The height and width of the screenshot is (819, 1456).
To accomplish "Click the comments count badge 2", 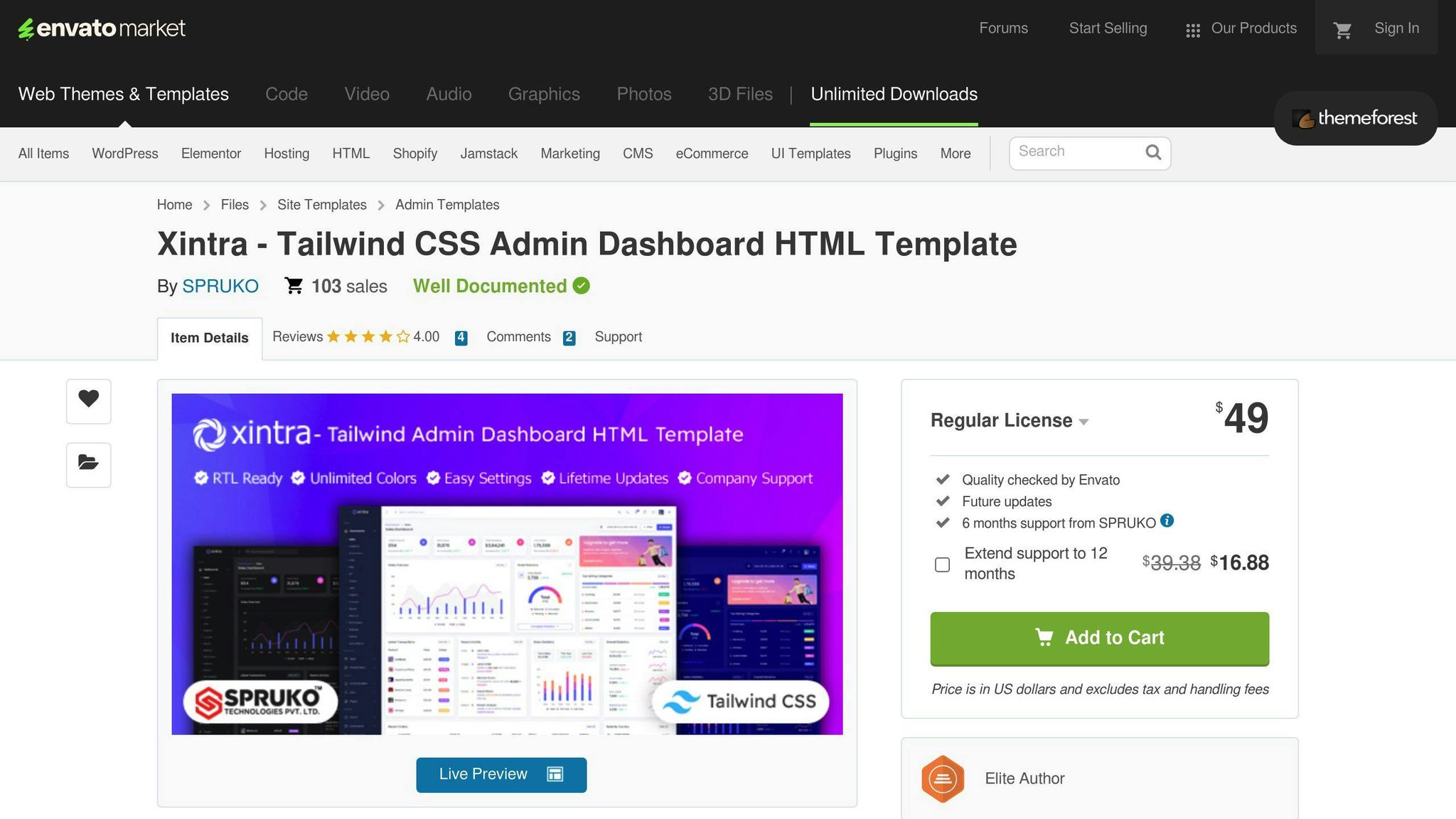I will 569,338.
